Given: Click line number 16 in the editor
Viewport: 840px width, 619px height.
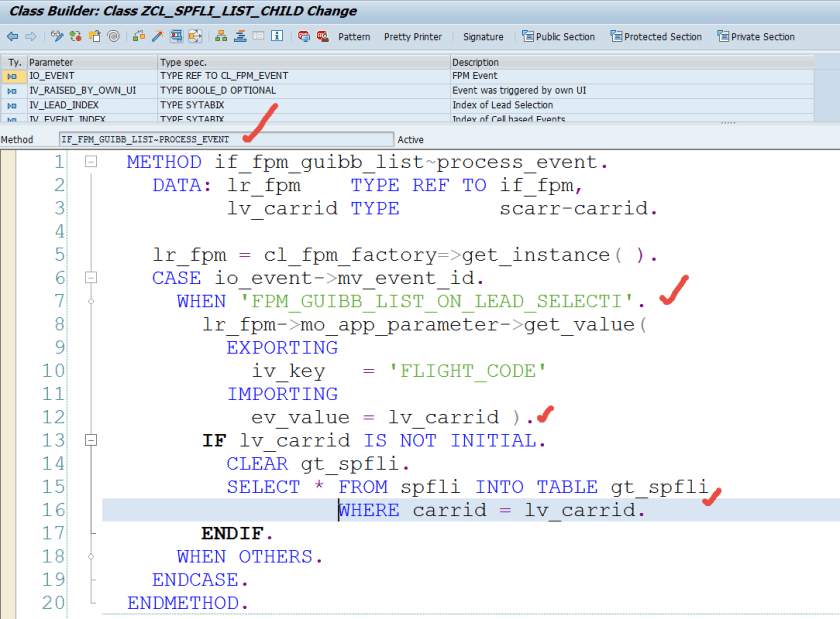Looking at the screenshot, I should [x=54, y=510].
